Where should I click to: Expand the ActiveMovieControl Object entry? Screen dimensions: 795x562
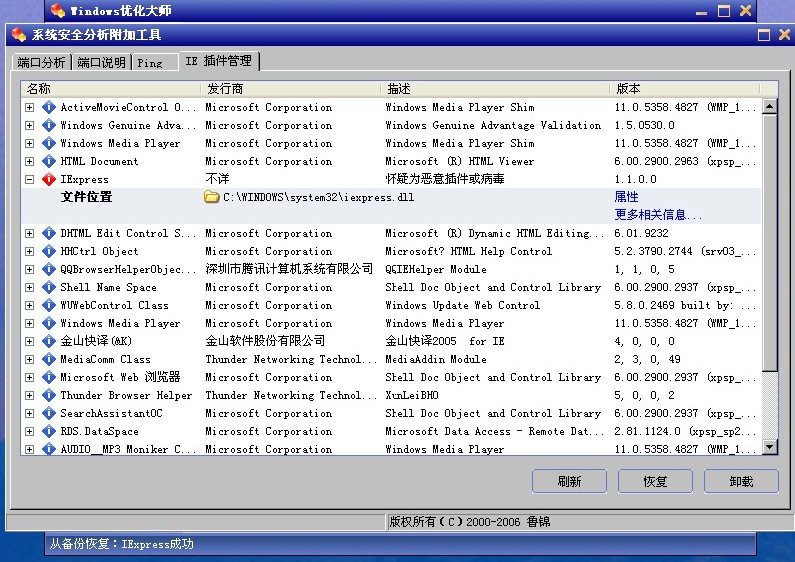(x=30, y=108)
